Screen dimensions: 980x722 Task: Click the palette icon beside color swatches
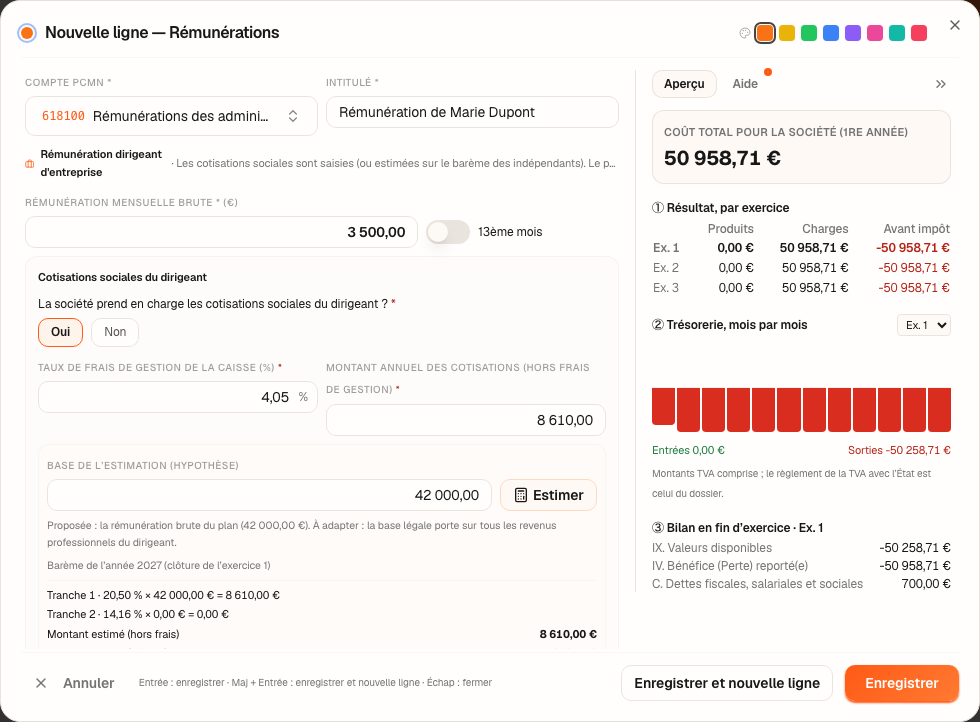pos(744,33)
